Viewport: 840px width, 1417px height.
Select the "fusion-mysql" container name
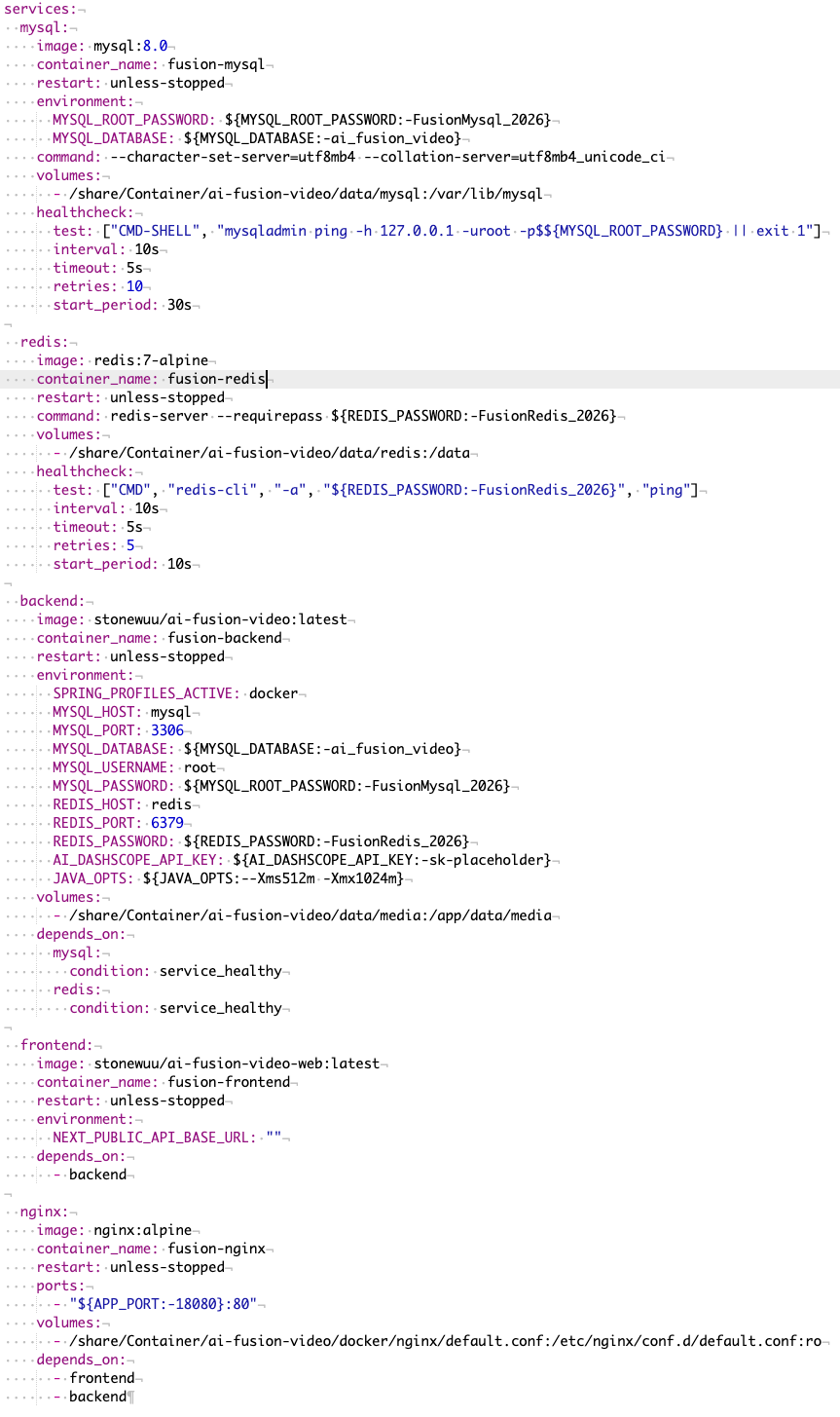(x=216, y=64)
